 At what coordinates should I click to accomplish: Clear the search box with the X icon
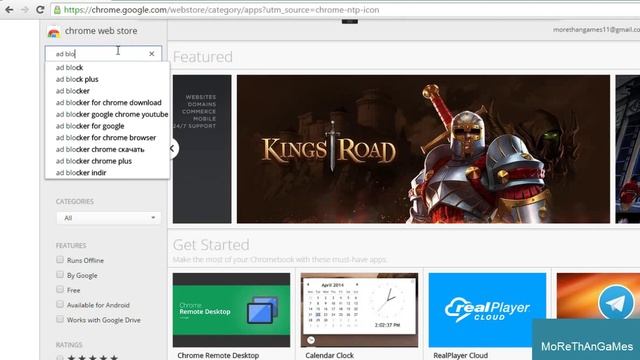[x=152, y=53]
